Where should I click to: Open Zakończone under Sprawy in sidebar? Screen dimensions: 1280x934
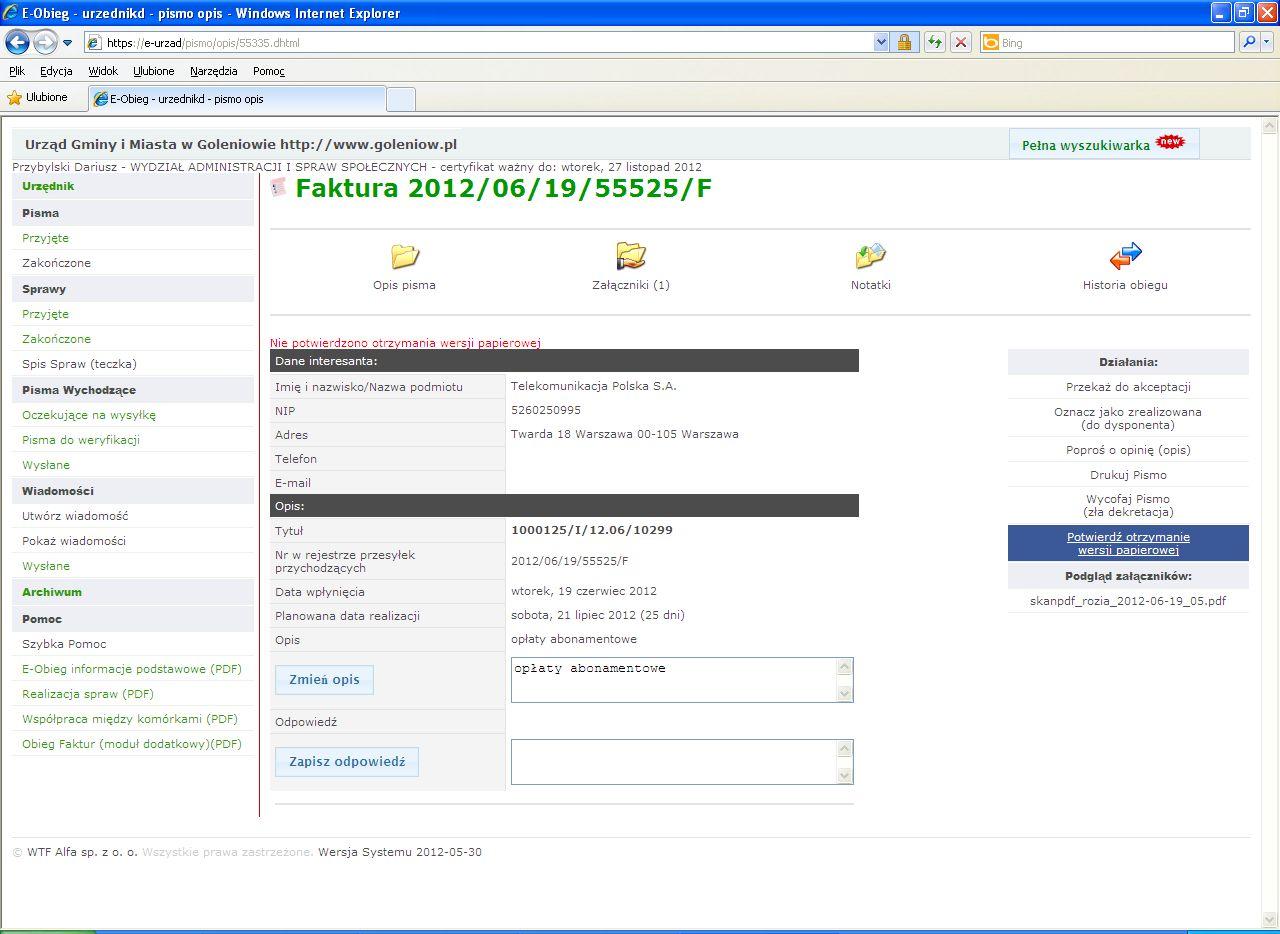click(56, 339)
